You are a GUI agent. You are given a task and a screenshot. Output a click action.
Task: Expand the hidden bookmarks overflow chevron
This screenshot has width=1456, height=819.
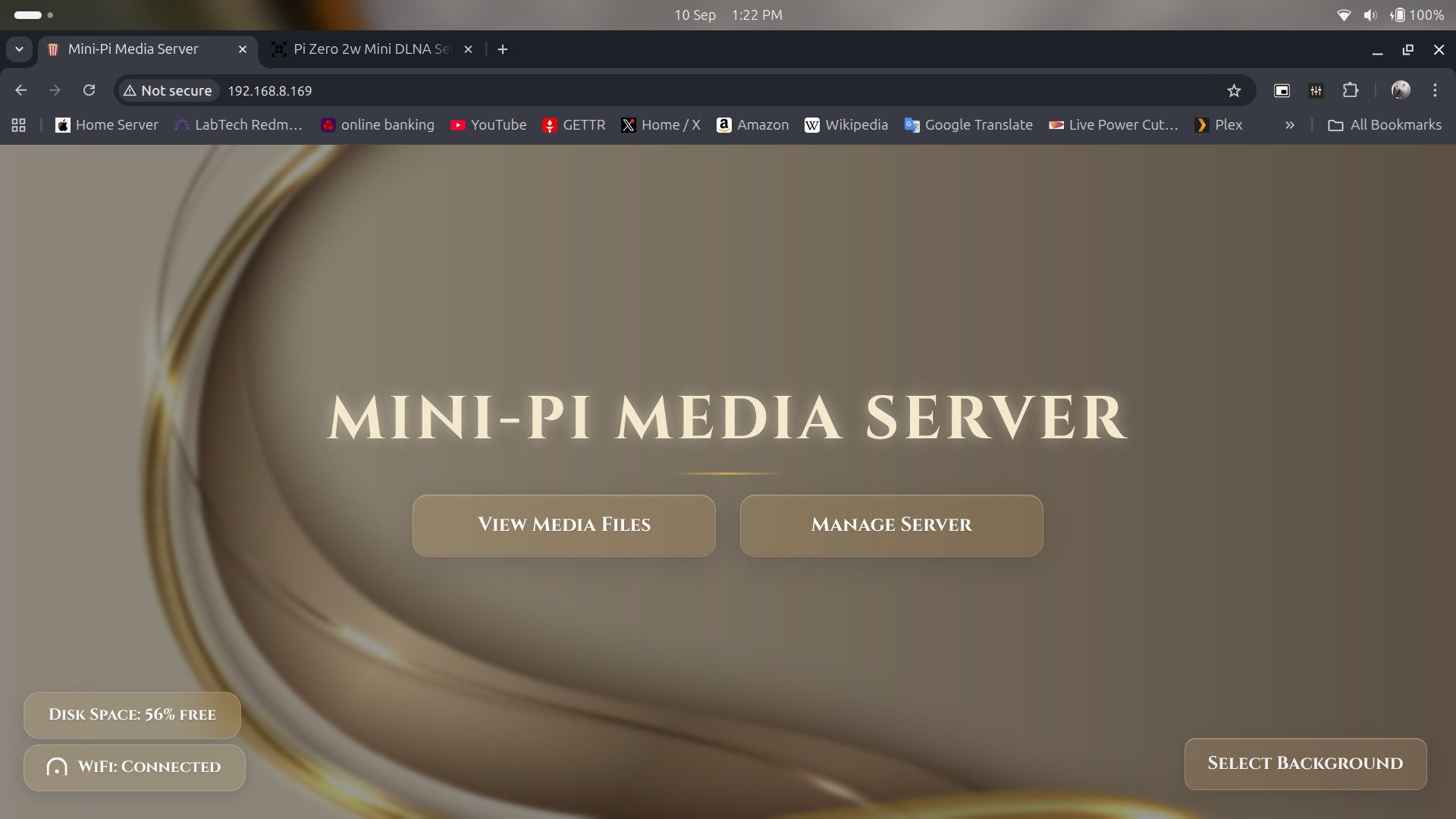coord(1290,125)
